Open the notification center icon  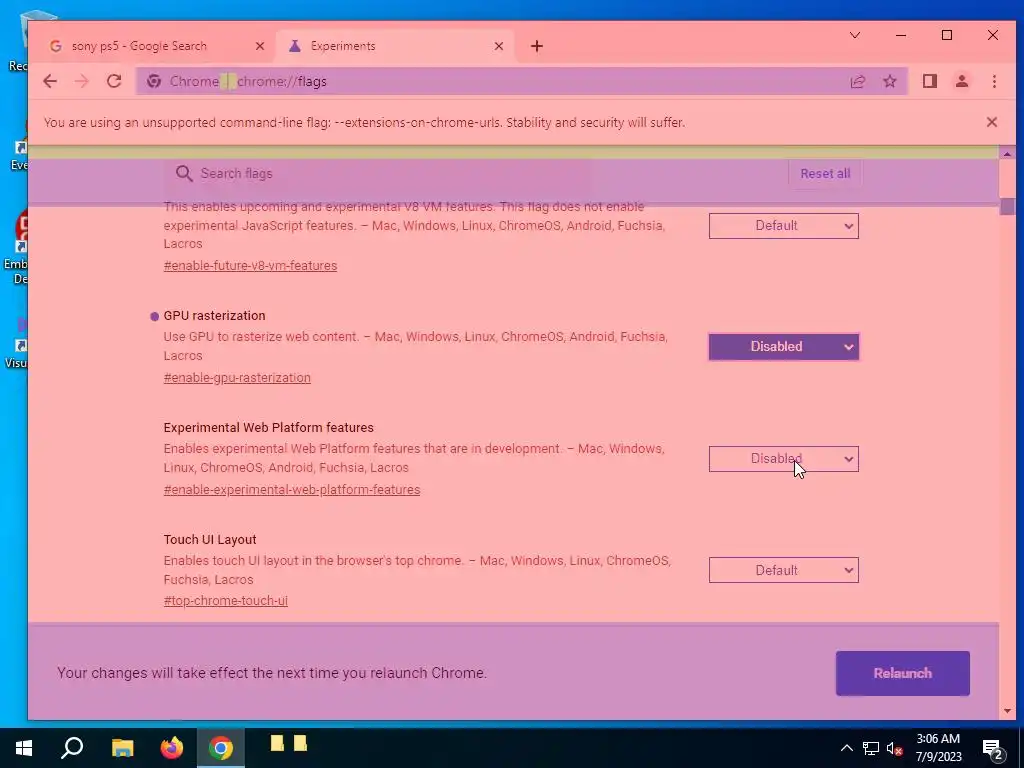(993, 748)
